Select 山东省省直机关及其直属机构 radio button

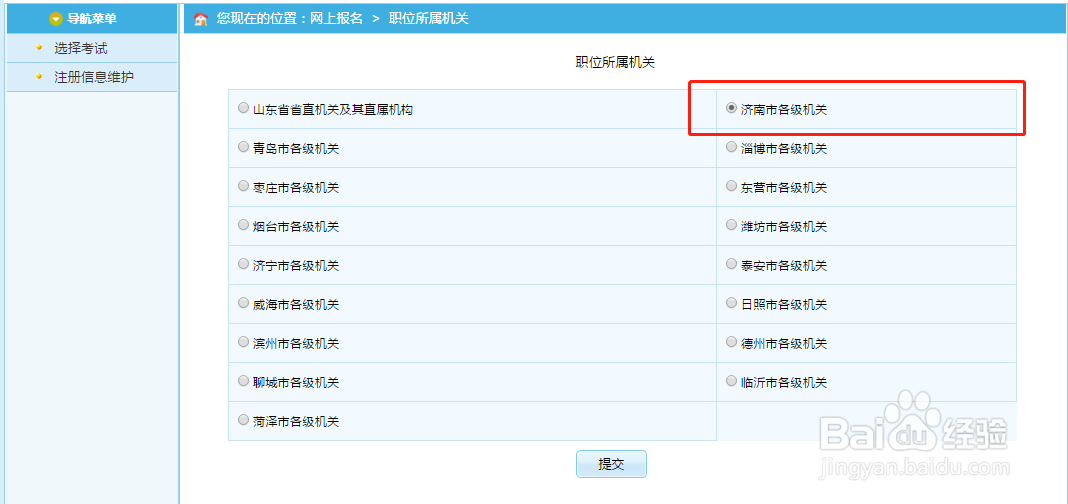tap(243, 108)
